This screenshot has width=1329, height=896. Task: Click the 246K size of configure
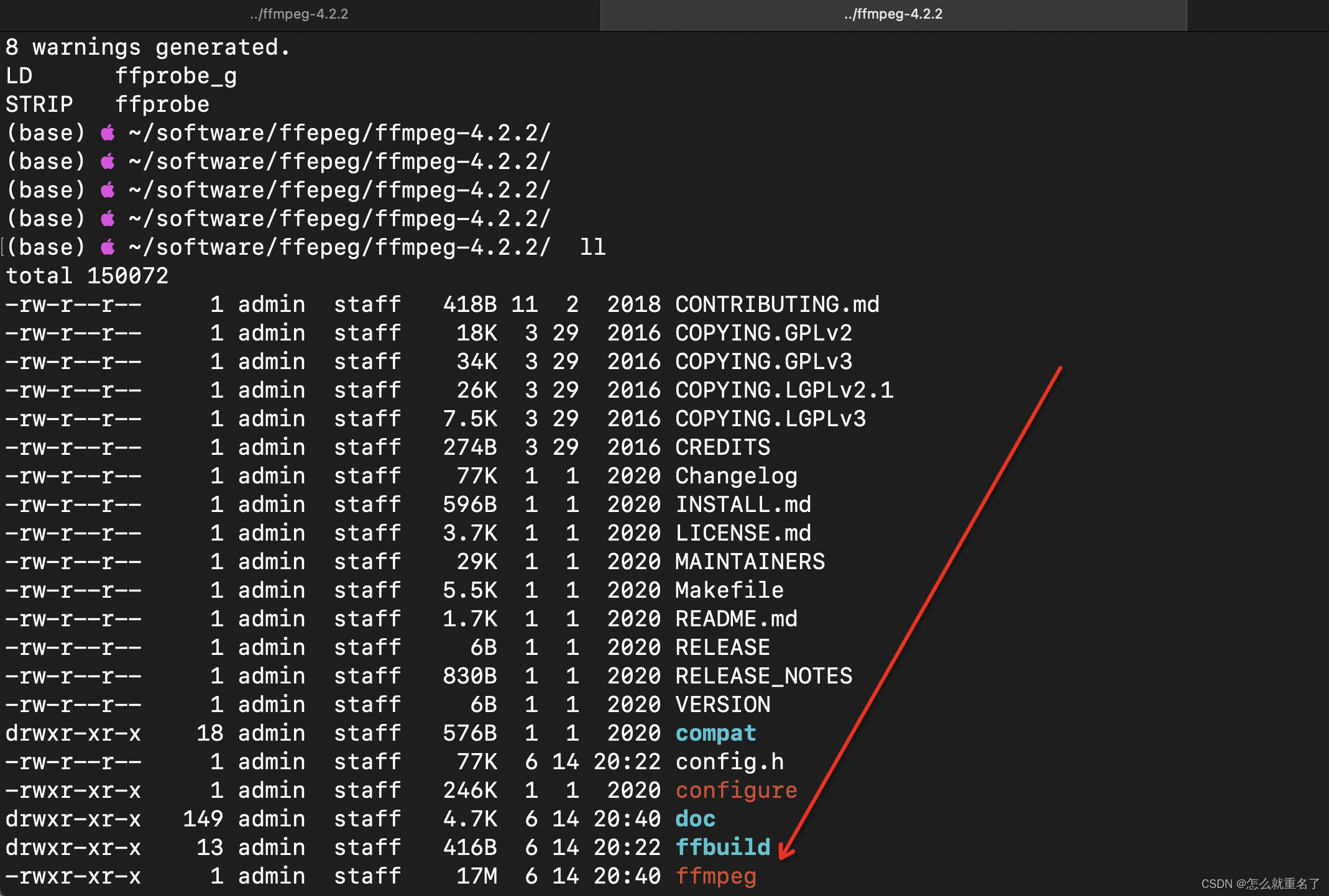click(x=470, y=790)
